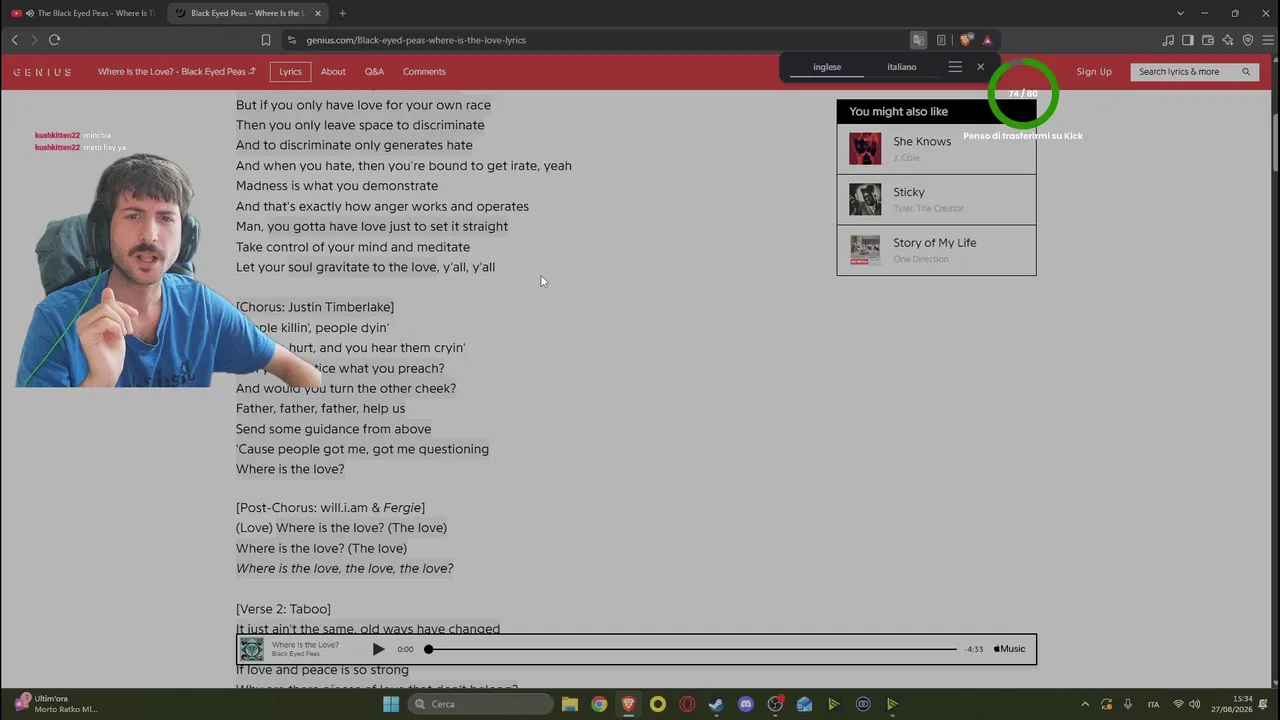Image resolution: width=1280 pixels, height=720 pixels.
Task: Click the Sticky album thumbnail
Action: click(865, 199)
